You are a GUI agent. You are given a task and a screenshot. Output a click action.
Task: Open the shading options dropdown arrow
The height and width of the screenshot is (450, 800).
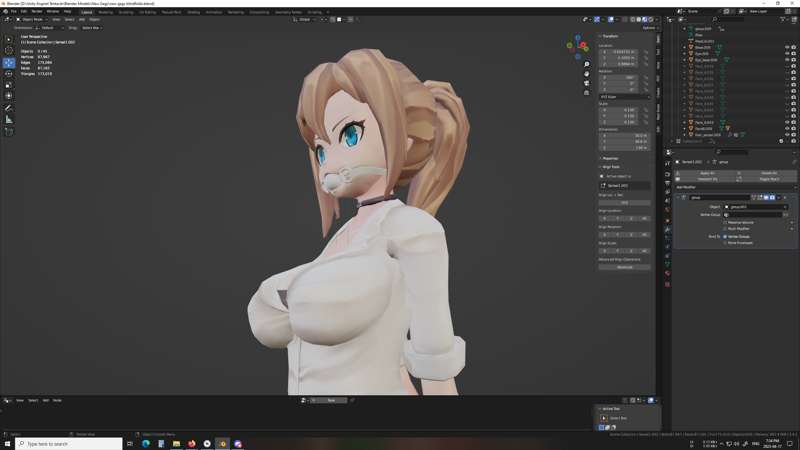(656, 19)
